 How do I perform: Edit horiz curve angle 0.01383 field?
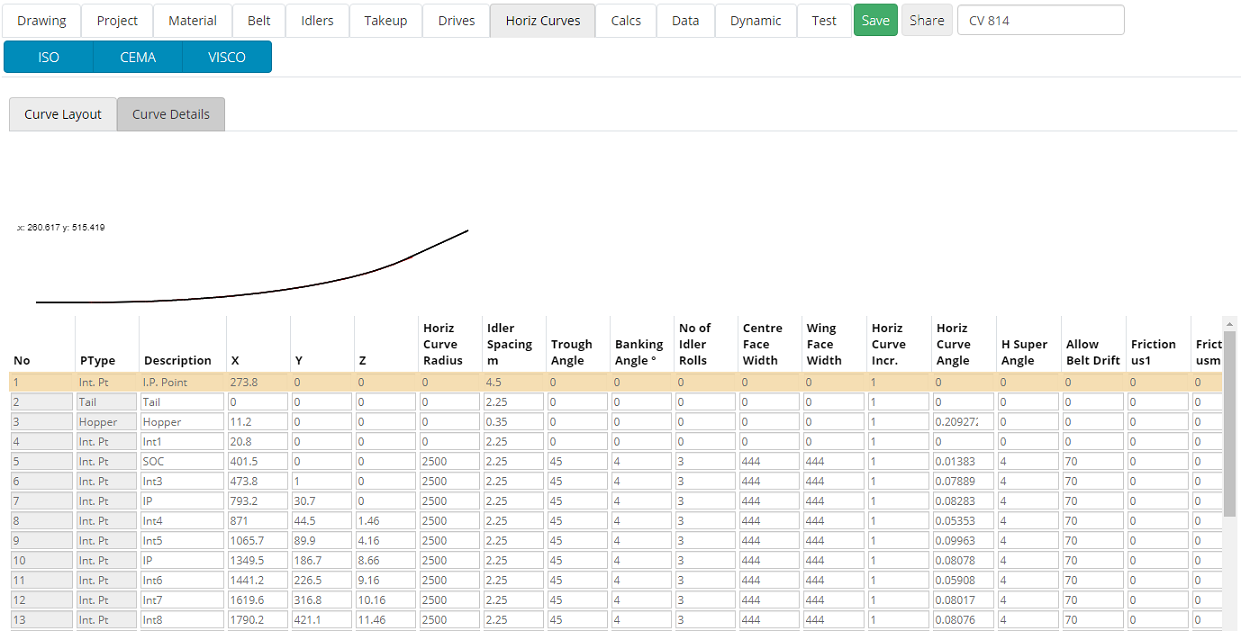click(x=964, y=461)
